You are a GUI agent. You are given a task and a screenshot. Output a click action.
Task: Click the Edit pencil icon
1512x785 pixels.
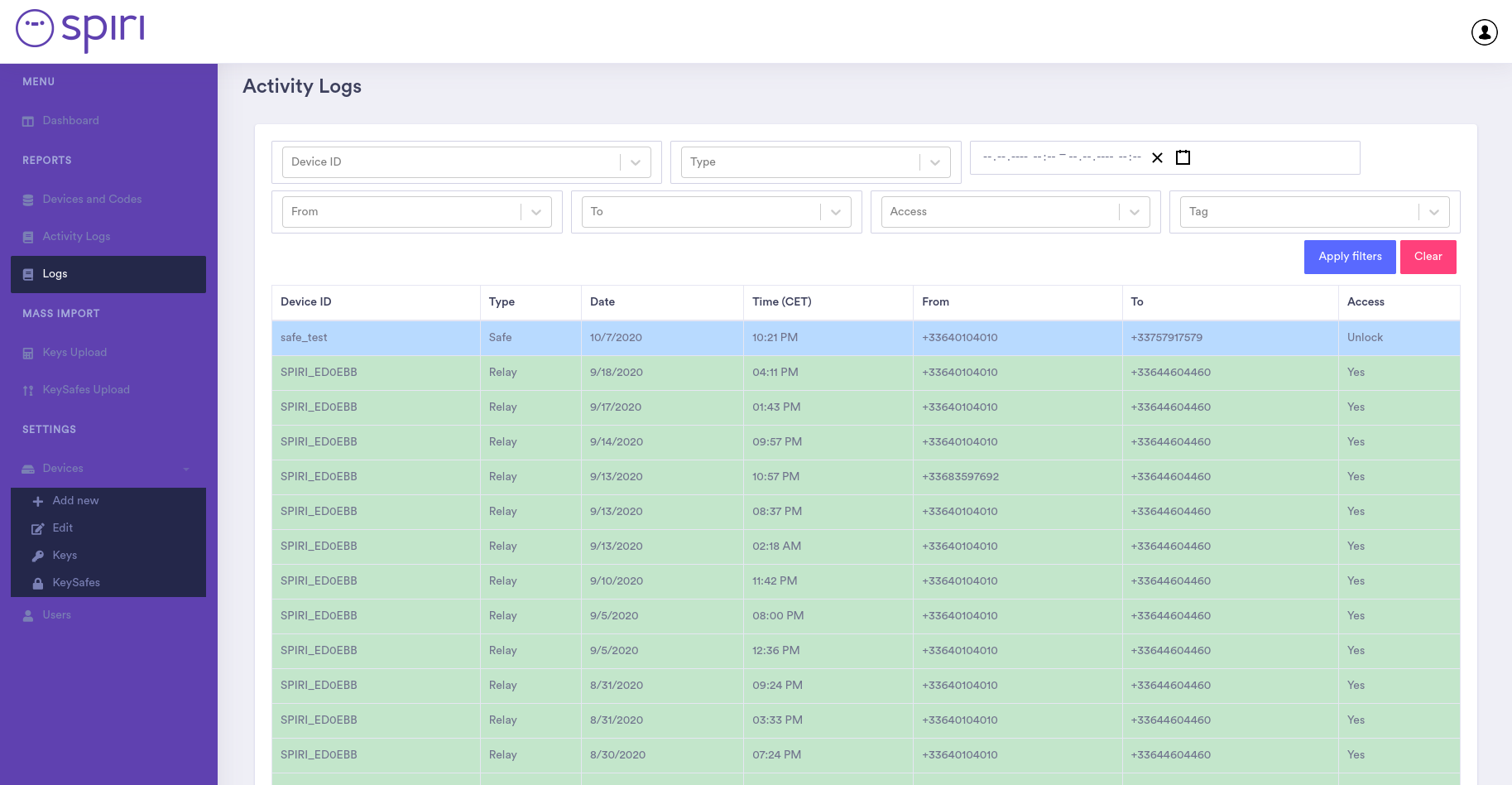point(37,528)
